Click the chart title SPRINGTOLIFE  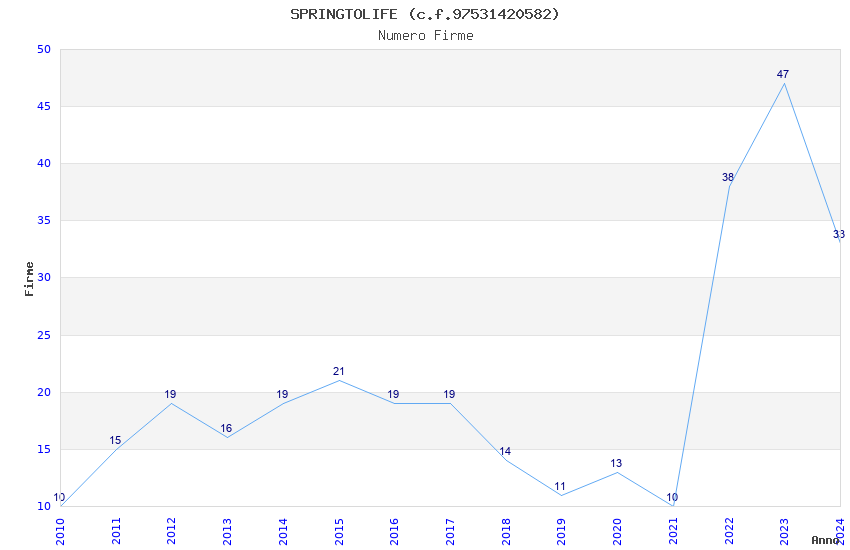pyautogui.click(x=425, y=14)
